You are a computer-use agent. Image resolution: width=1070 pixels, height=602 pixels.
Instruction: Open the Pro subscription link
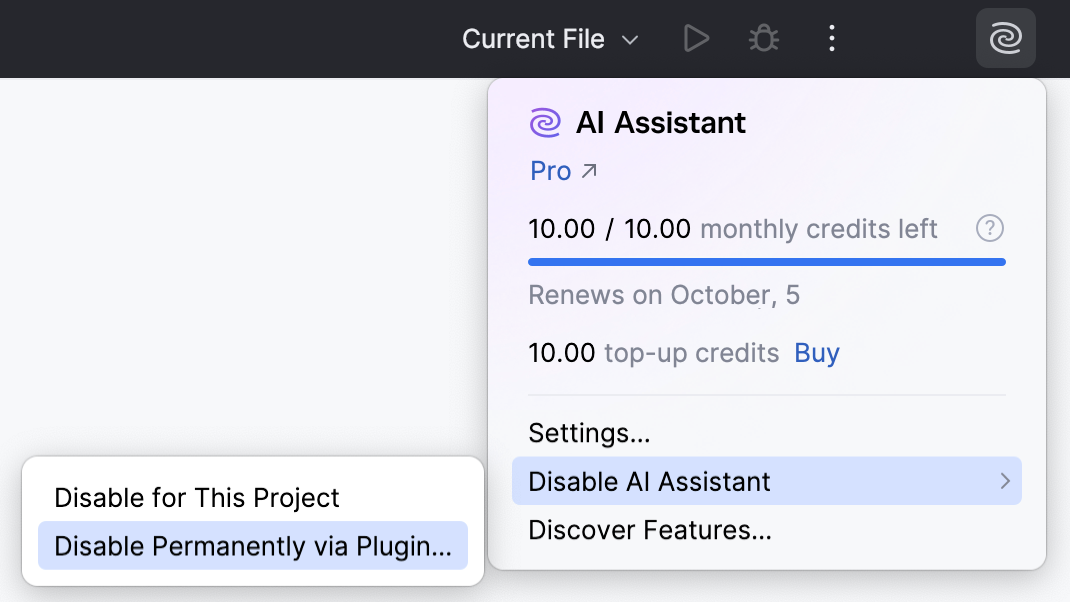[549, 170]
